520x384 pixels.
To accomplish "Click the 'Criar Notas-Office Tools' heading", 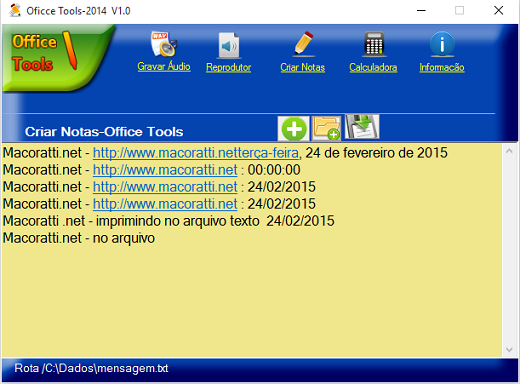I will point(104,132).
